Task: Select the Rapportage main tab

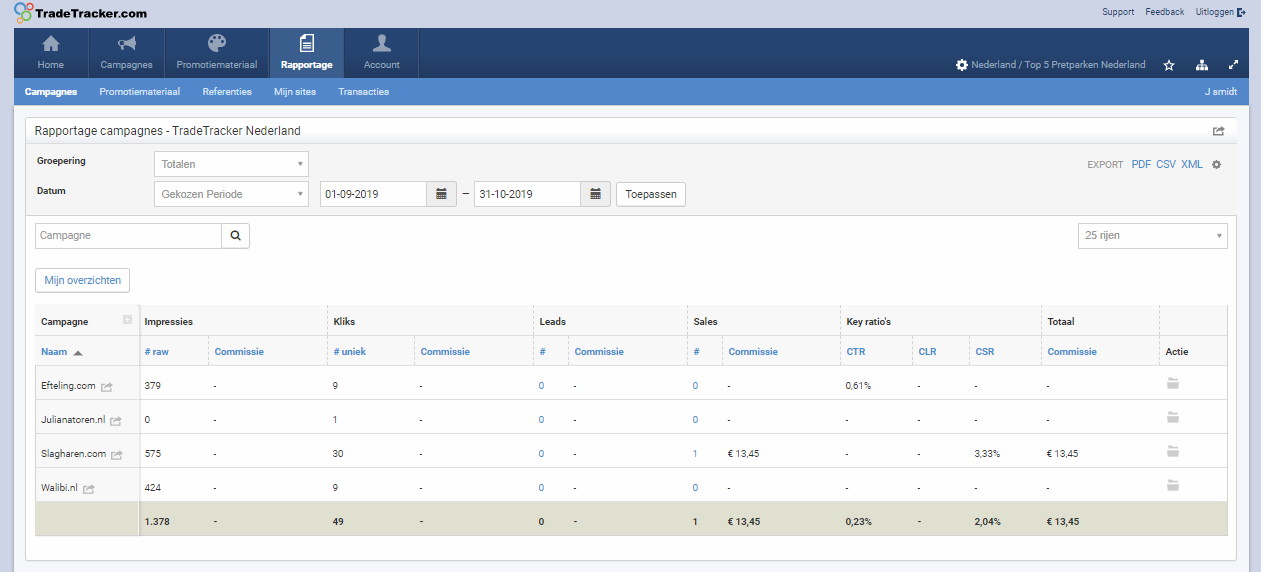Action: 307,53
